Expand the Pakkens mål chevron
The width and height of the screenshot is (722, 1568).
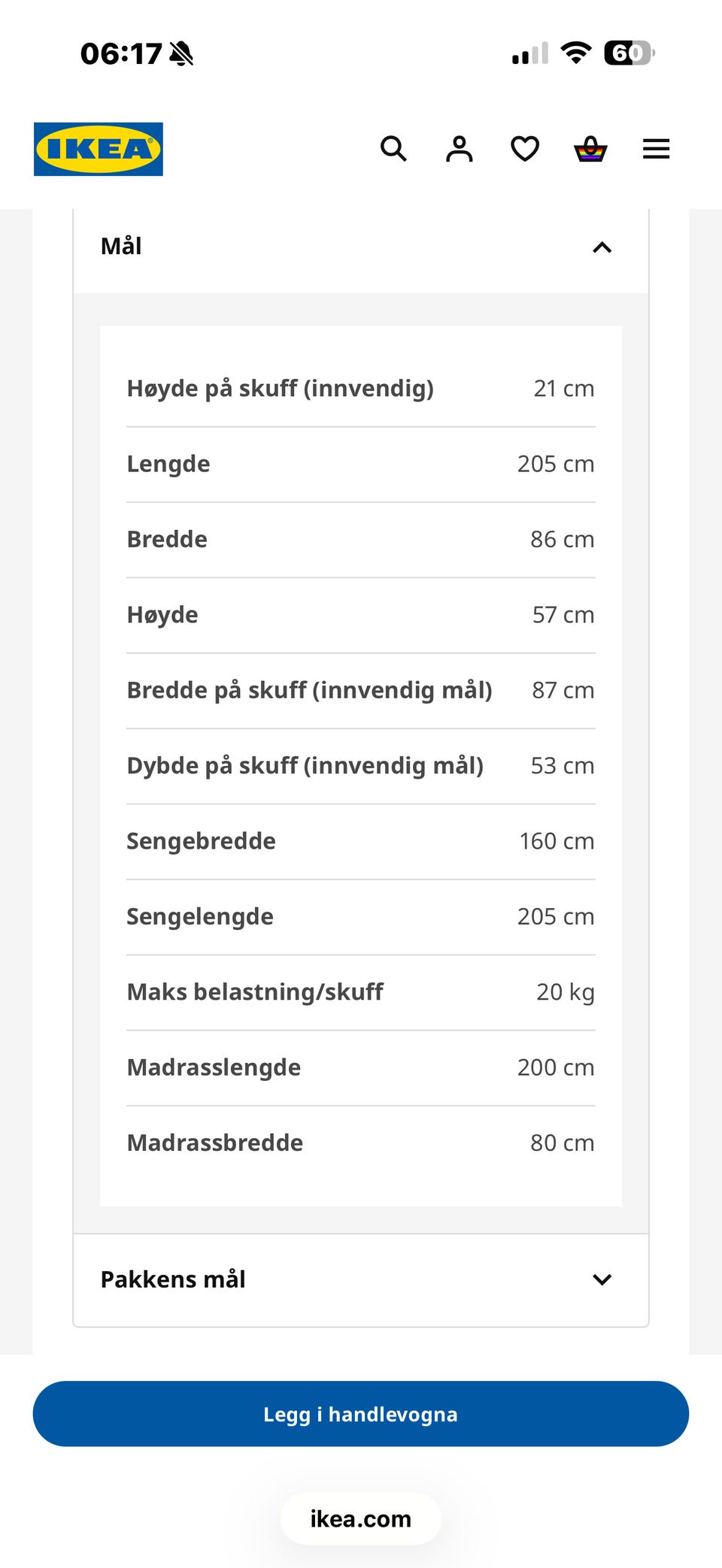(602, 1279)
